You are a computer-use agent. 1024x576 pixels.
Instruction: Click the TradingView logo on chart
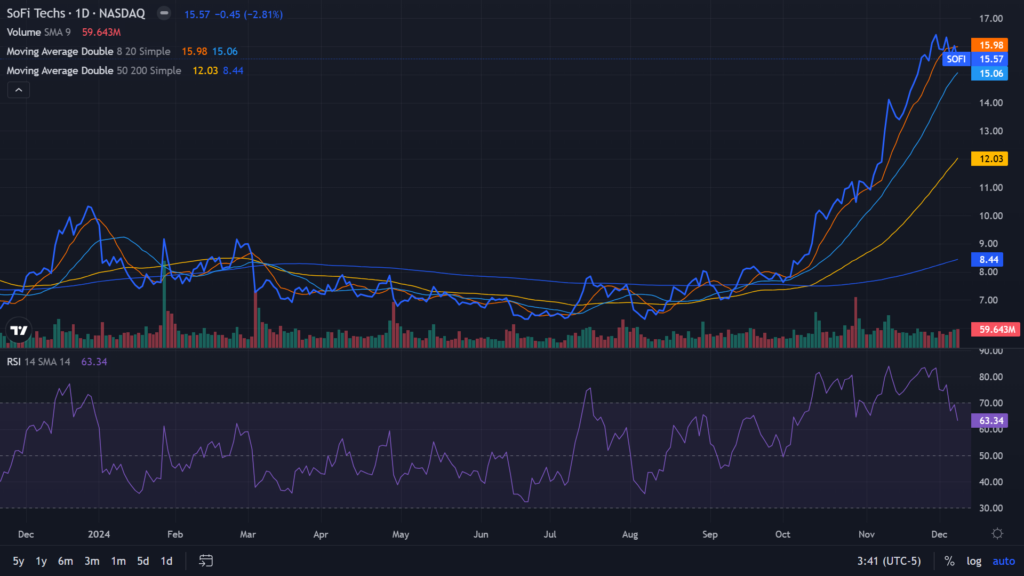[18, 331]
